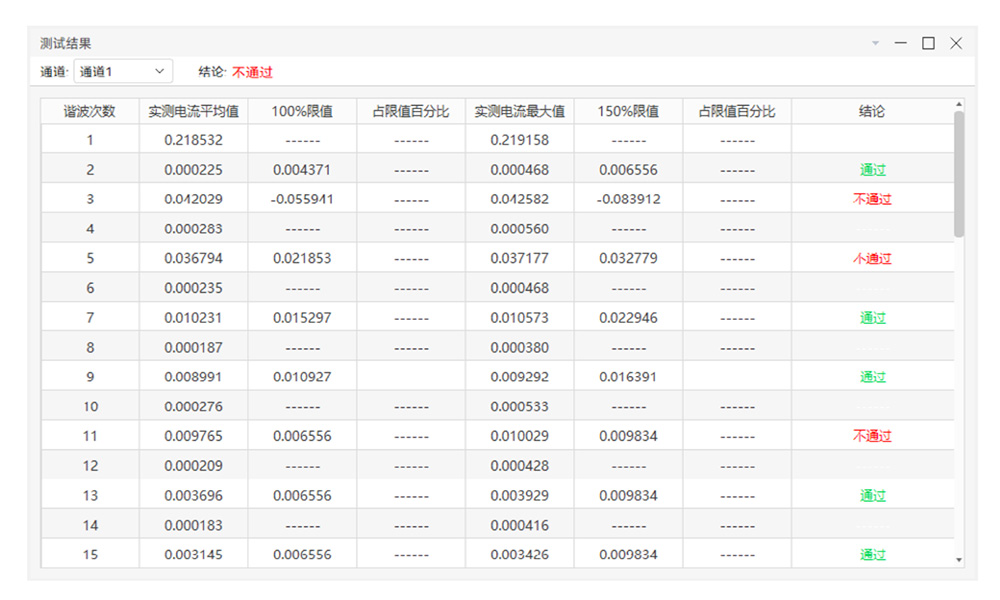
Task: Select cell 0.010029 in harmonic row 11
Action: (520, 436)
